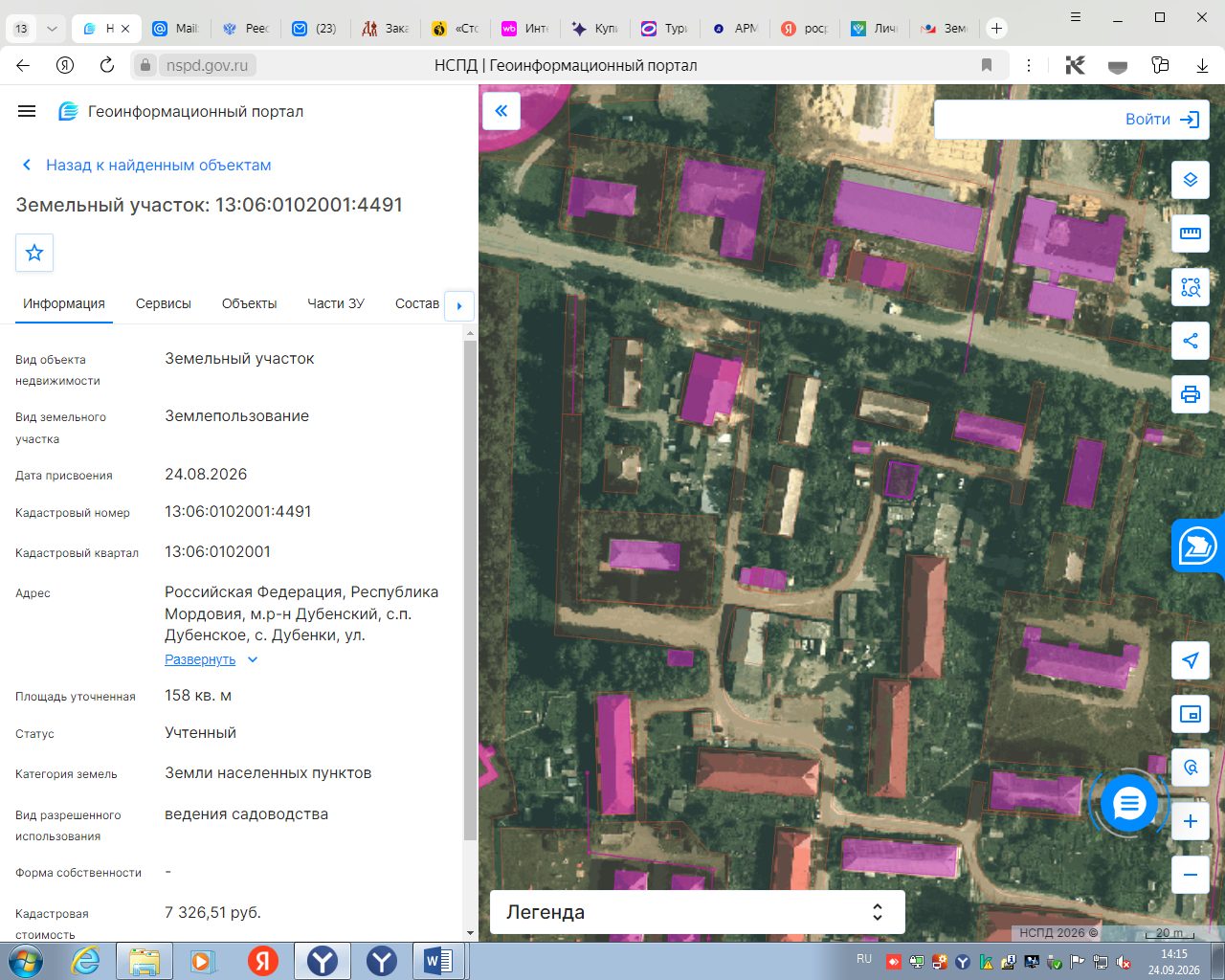This screenshot has height=980, width=1225.
Task: Click the Развернуть link under address
Action: (x=200, y=659)
